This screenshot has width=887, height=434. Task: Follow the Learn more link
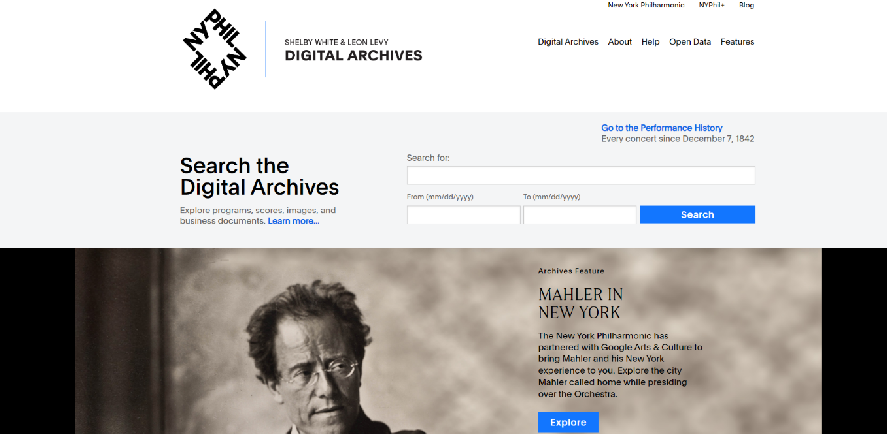click(x=294, y=221)
